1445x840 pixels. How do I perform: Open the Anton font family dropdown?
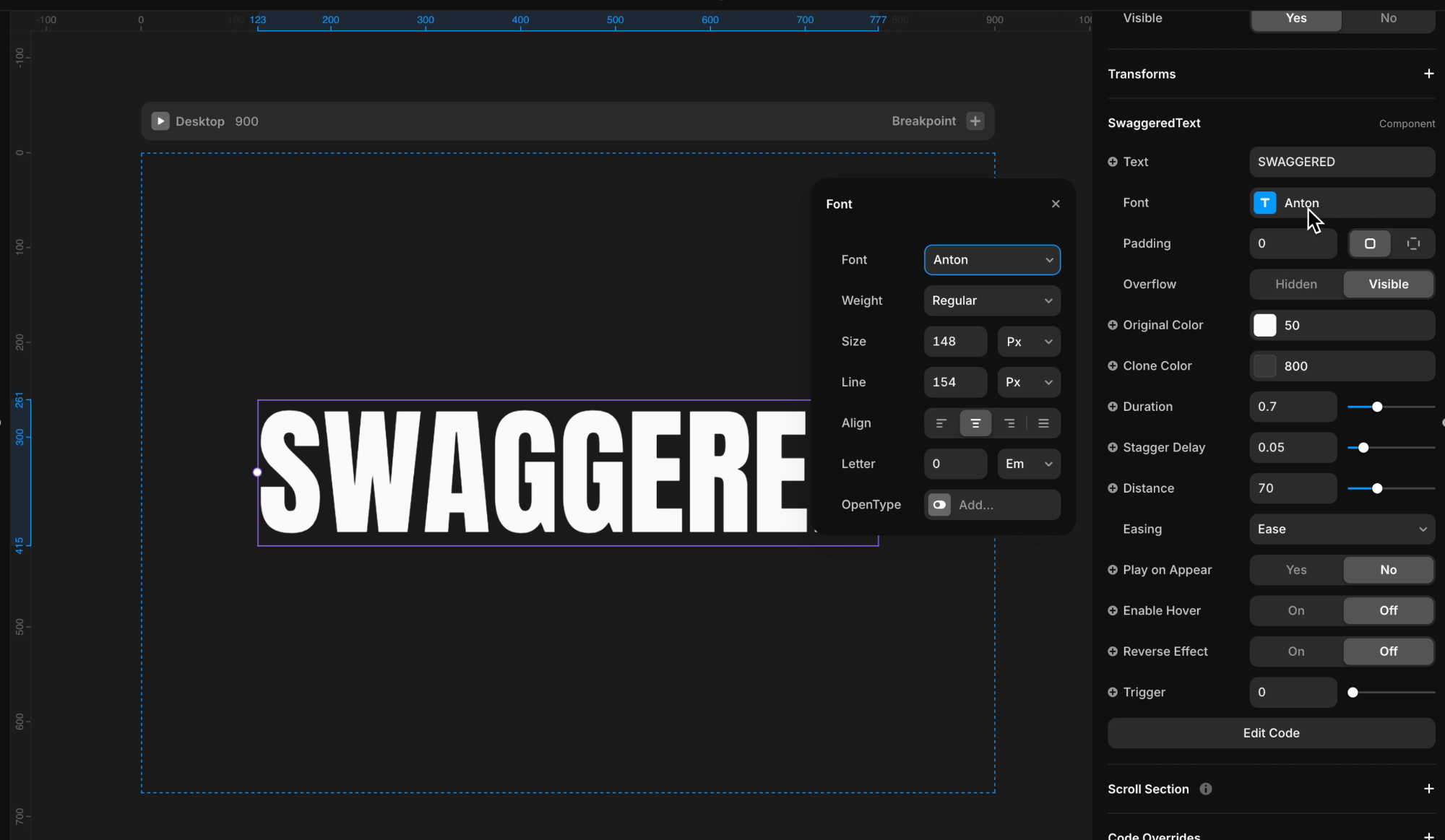(992, 260)
